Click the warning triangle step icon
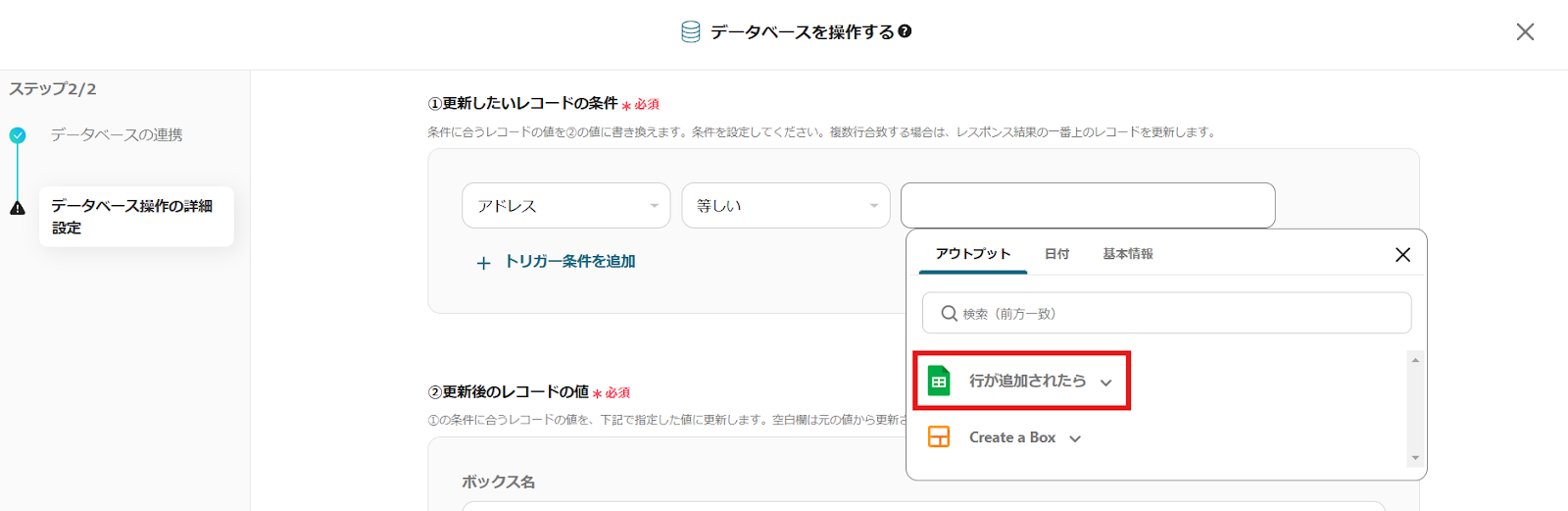The height and width of the screenshot is (511, 1568). tap(18, 208)
